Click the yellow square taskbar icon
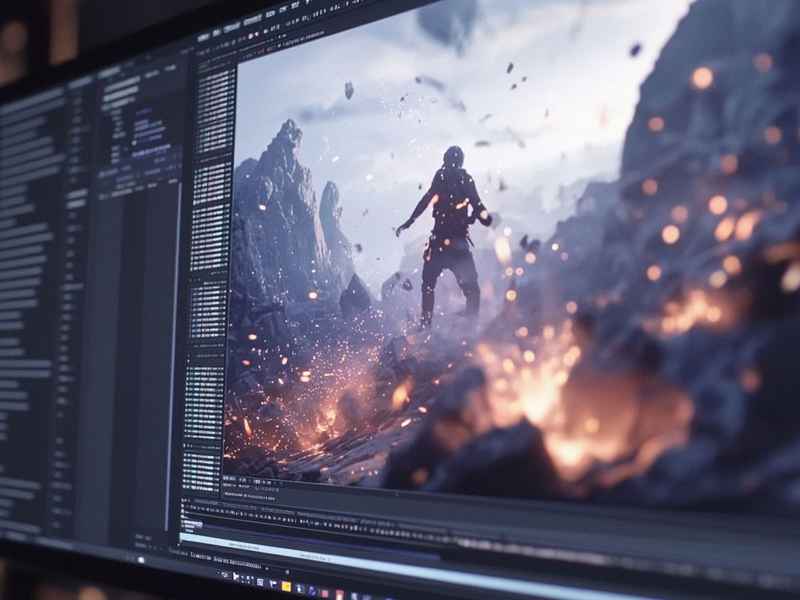The image size is (800, 600). [x=286, y=586]
